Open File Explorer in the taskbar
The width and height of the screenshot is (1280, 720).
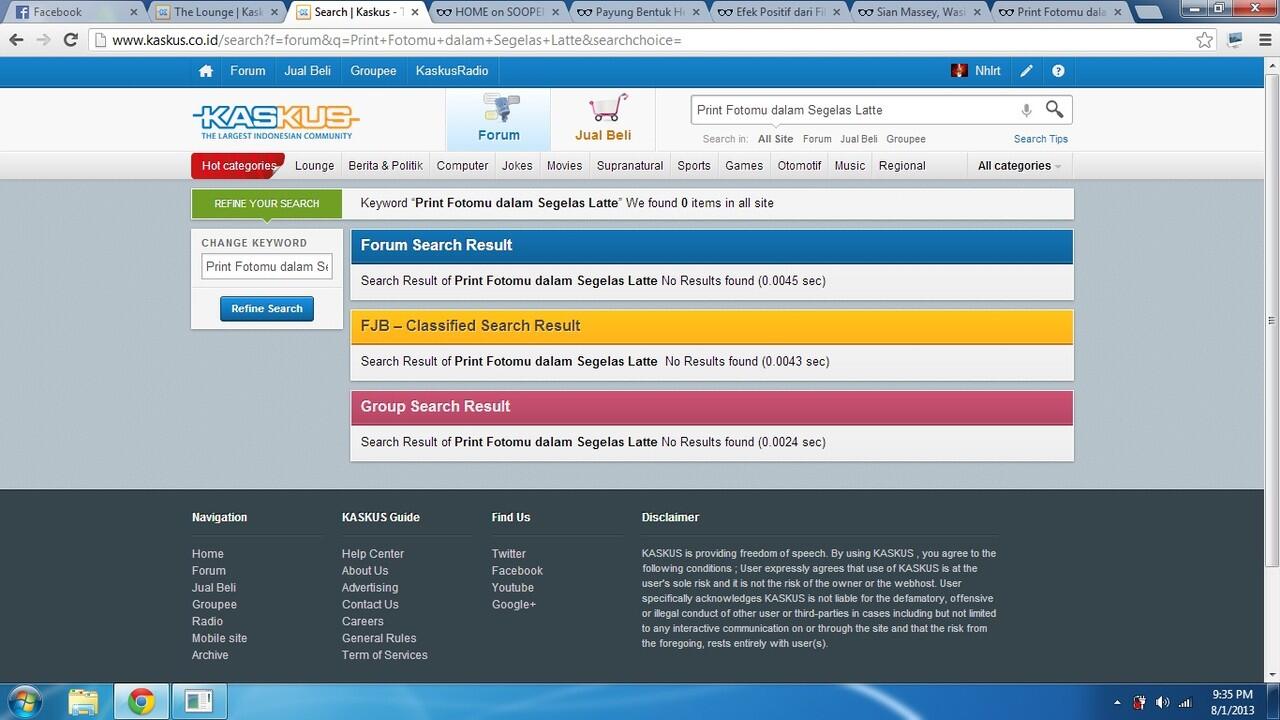(83, 701)
